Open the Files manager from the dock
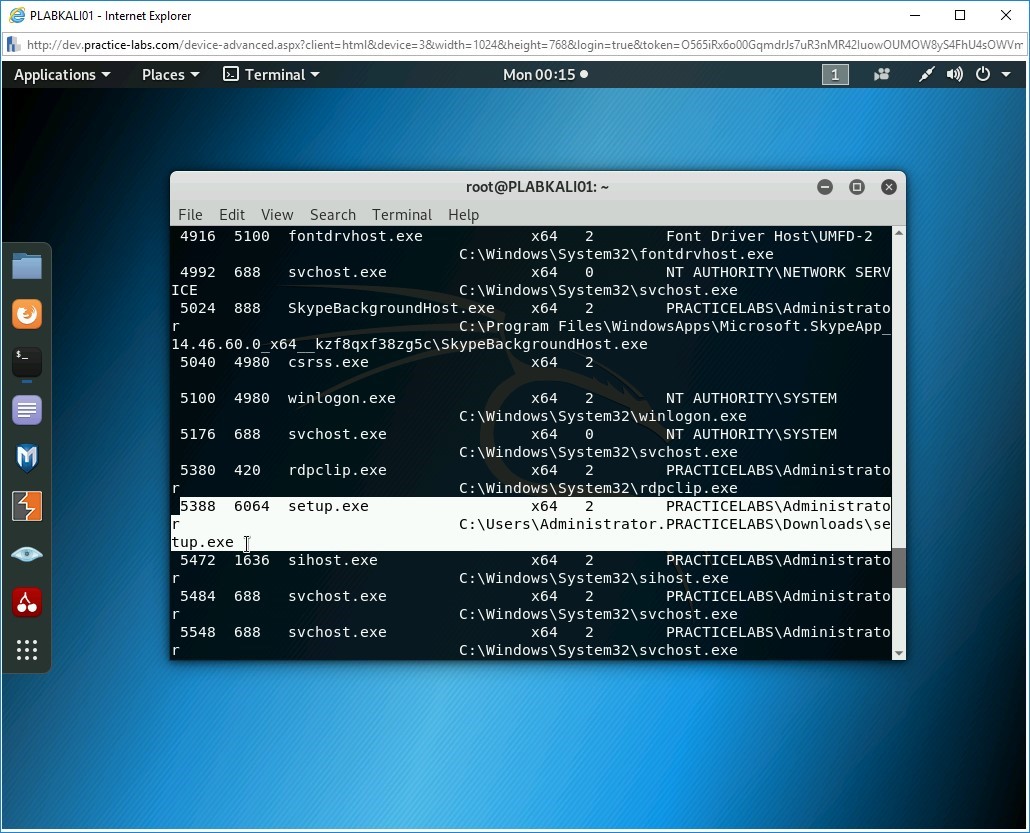This screenshot has width=1030, height=833. click(x=27, y=266)
